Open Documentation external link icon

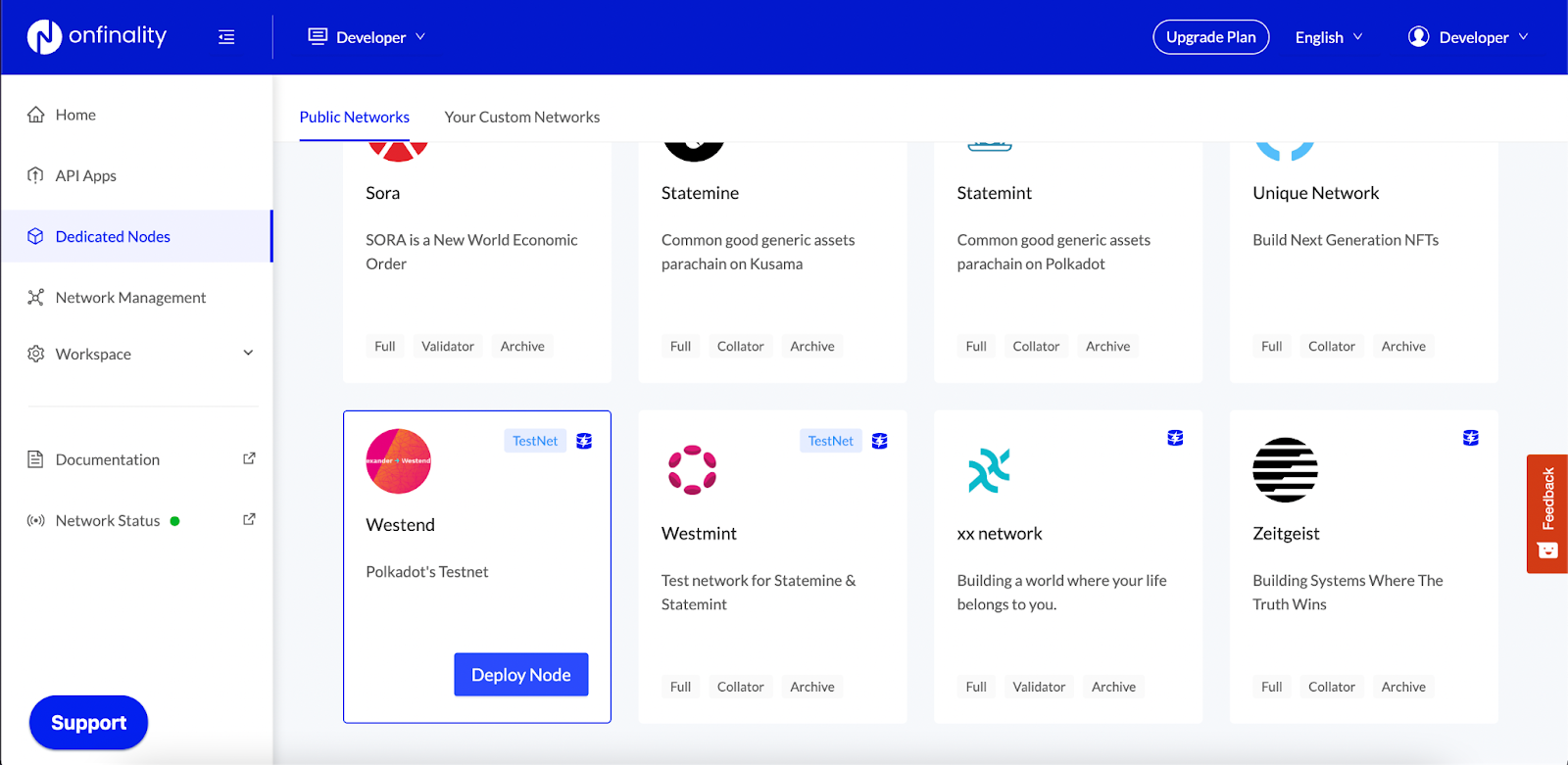(x=249, y=458)
